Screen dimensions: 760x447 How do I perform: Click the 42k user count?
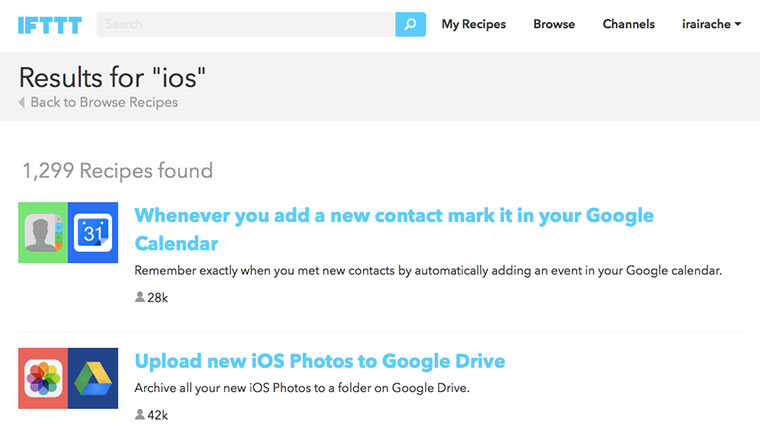coord(158,415)
